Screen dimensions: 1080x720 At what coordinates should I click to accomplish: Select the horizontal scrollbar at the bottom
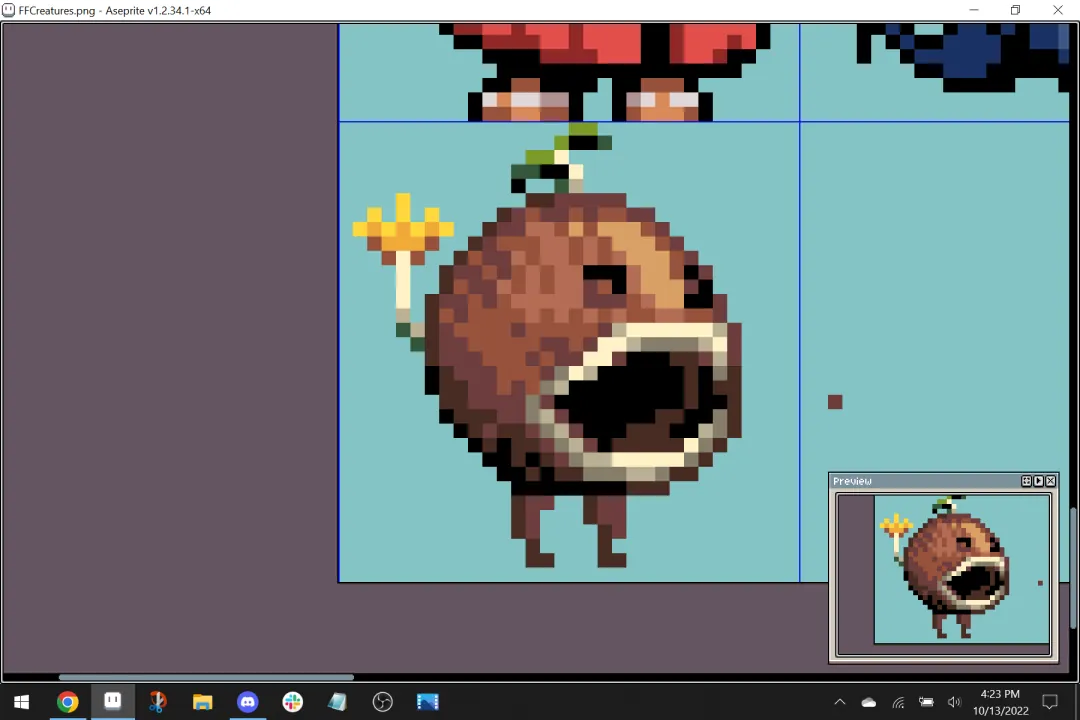[206, 677]
